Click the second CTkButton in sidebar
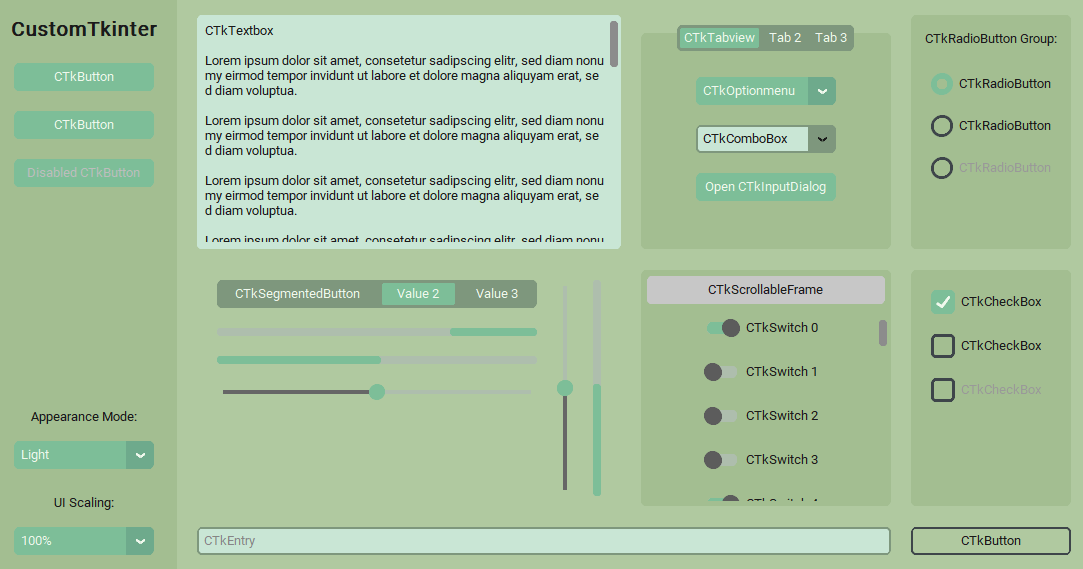Viewport: 1083px width, 569px height. point(84,125)
